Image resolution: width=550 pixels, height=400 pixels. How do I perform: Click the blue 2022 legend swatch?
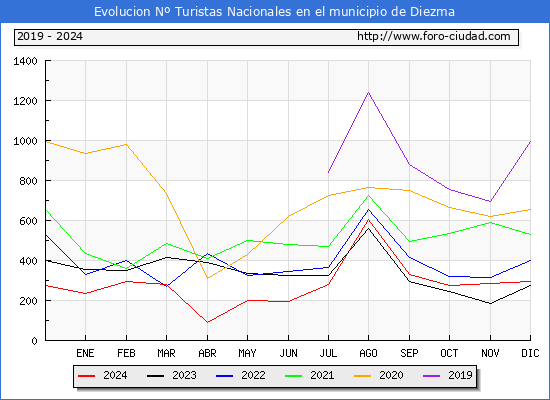[224, 376]
